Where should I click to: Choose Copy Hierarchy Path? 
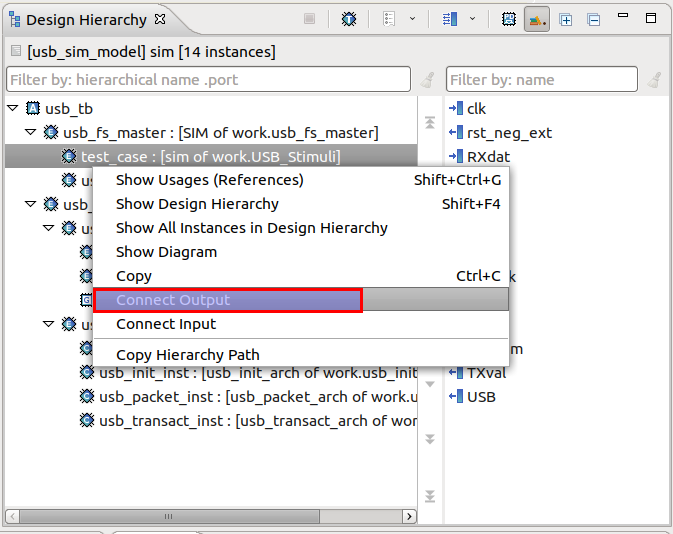(301, 355)
